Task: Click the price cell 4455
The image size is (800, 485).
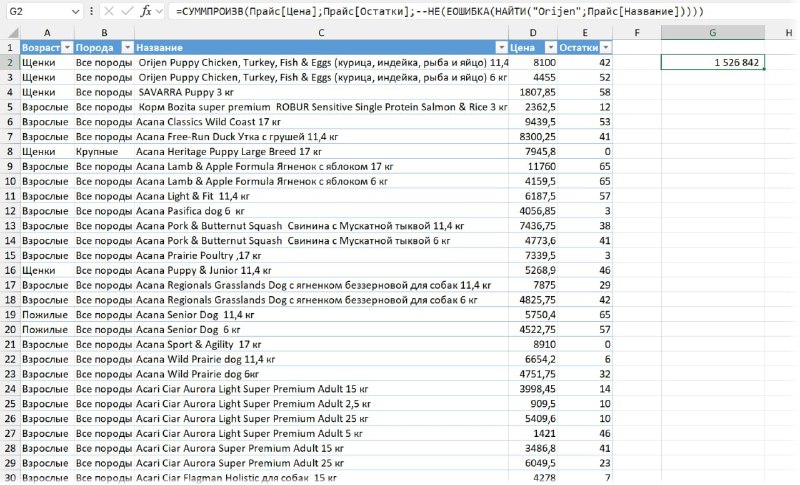Action: 533,77
